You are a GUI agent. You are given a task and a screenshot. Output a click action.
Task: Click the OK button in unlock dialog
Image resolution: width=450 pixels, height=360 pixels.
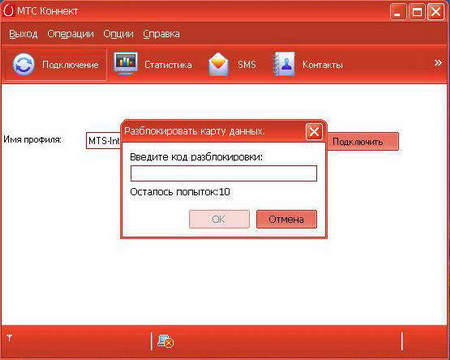click(x=219, y=219)
